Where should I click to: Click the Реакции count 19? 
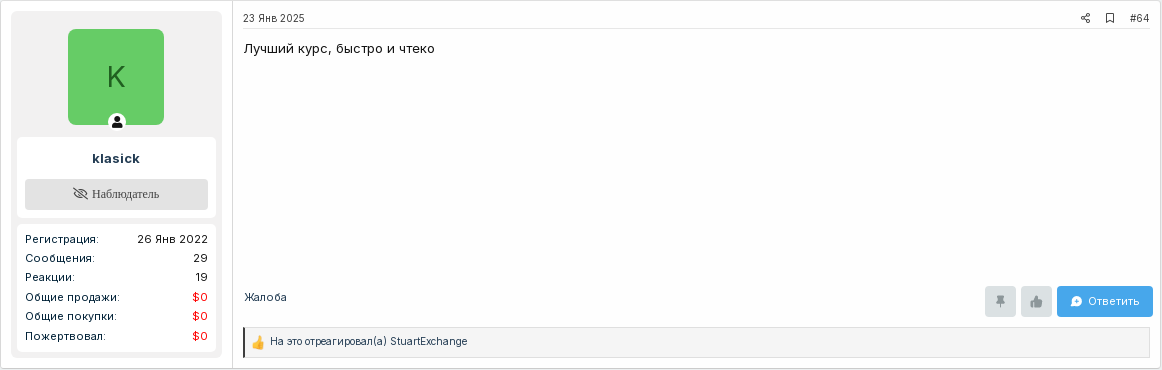[201, 278]
